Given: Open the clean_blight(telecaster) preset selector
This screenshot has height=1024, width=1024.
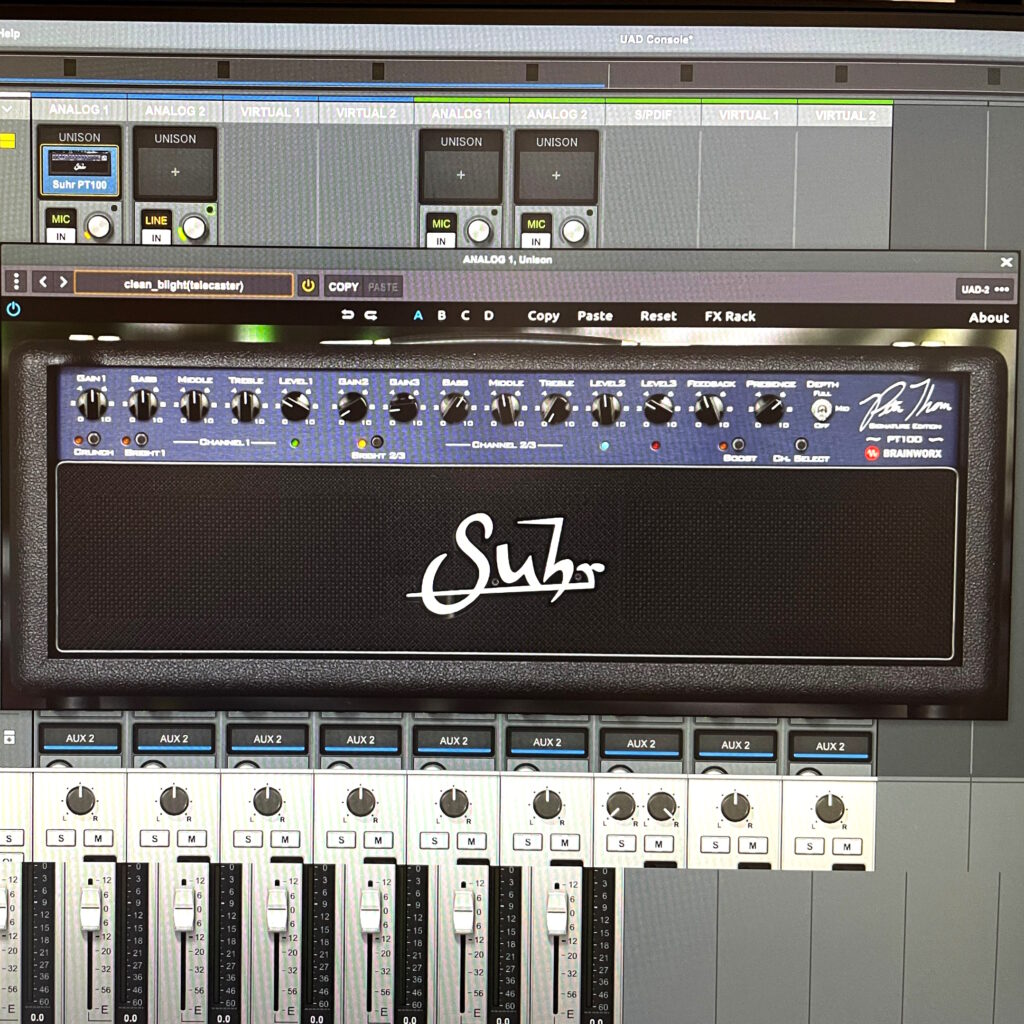Looking at the screenshot, I should click(184, 285).
